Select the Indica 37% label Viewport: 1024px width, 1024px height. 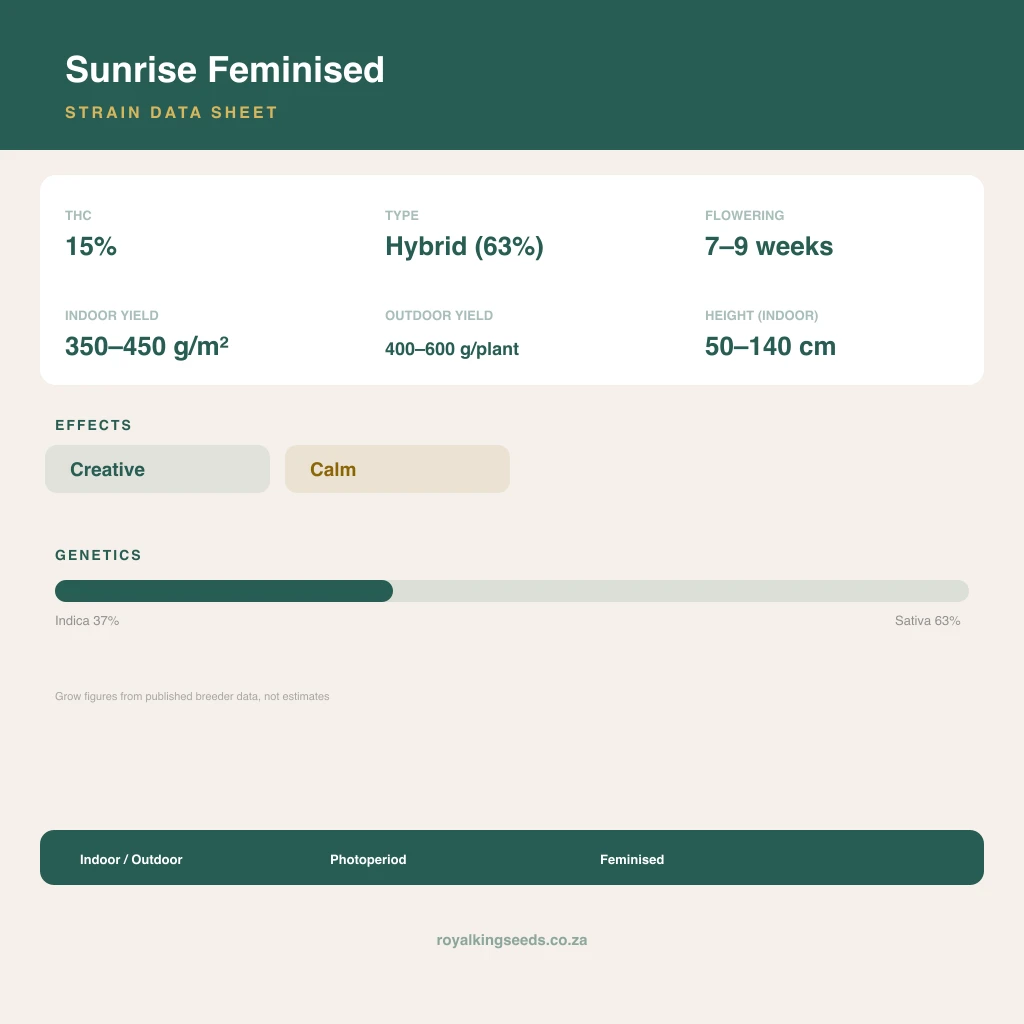87,620
